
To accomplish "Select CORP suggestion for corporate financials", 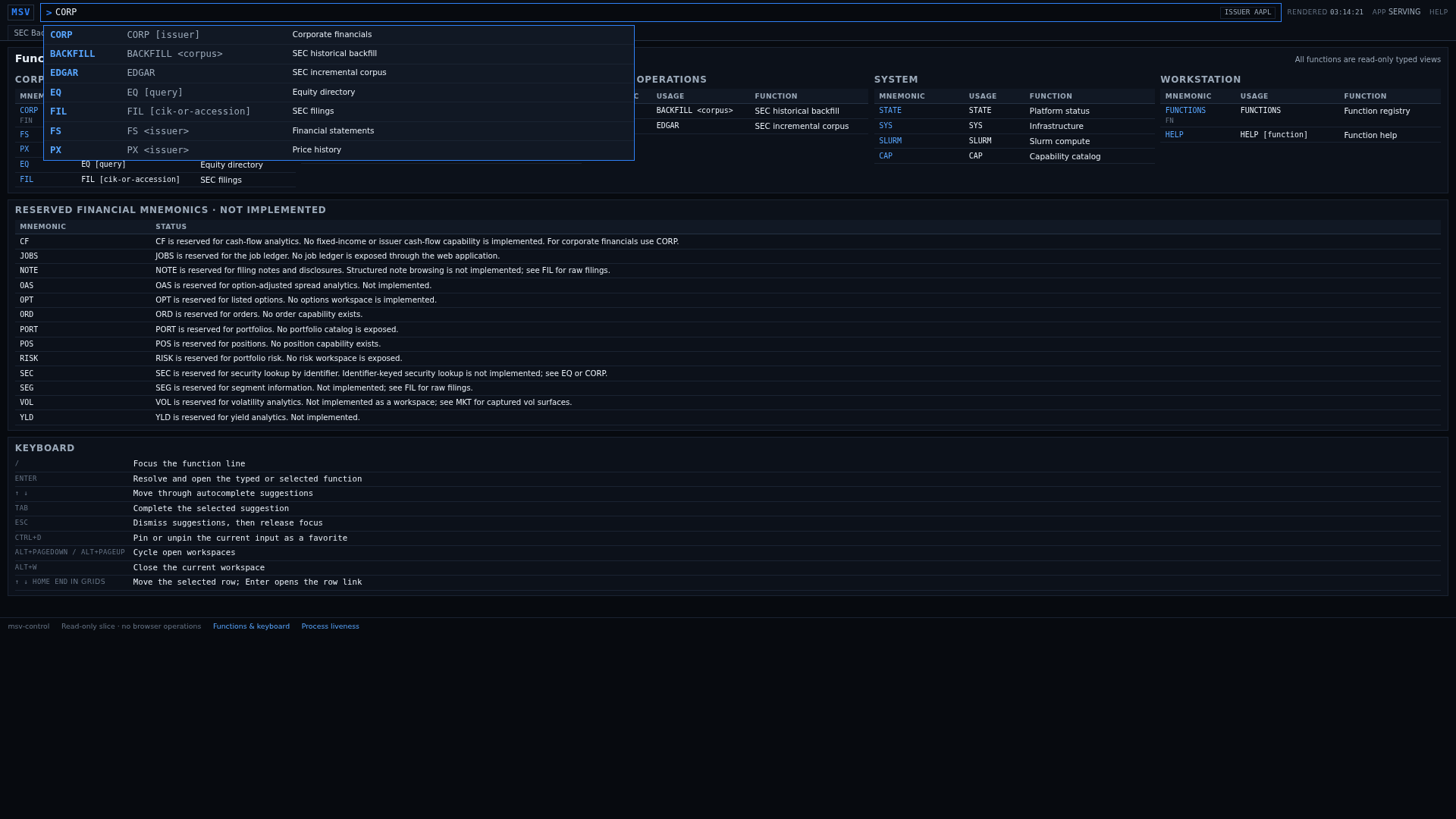I will pyautogui.click(x=339, y=35).
